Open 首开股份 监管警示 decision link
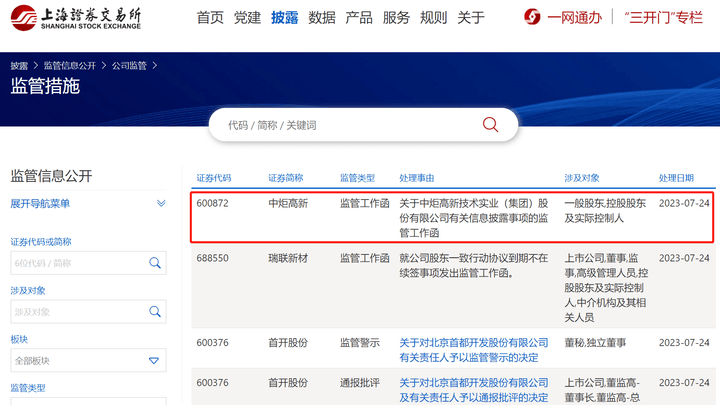Image resolution: width=720 pixels, height=405 pixels. tap(473, 350)
